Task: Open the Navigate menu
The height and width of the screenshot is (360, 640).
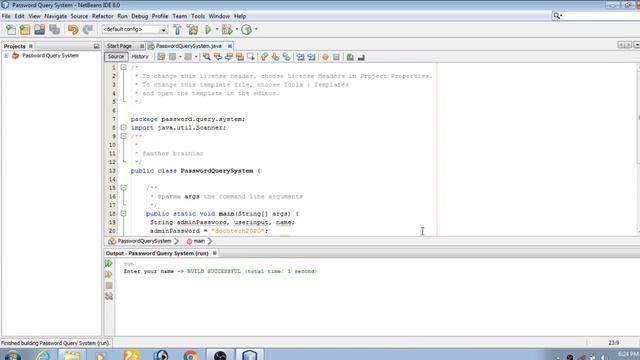Action: 56,16
